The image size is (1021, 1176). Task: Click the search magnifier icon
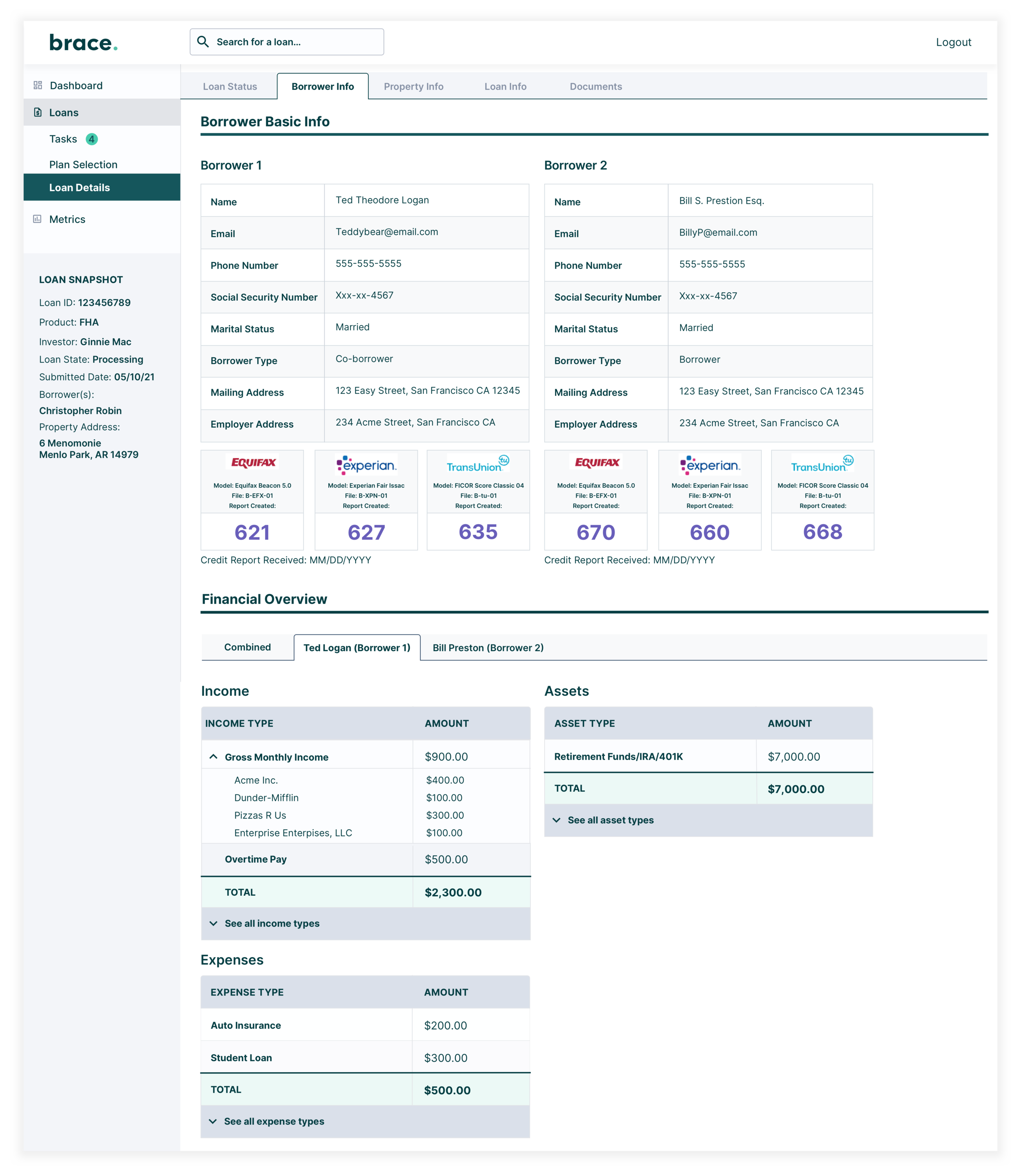[x=203, y=42]
